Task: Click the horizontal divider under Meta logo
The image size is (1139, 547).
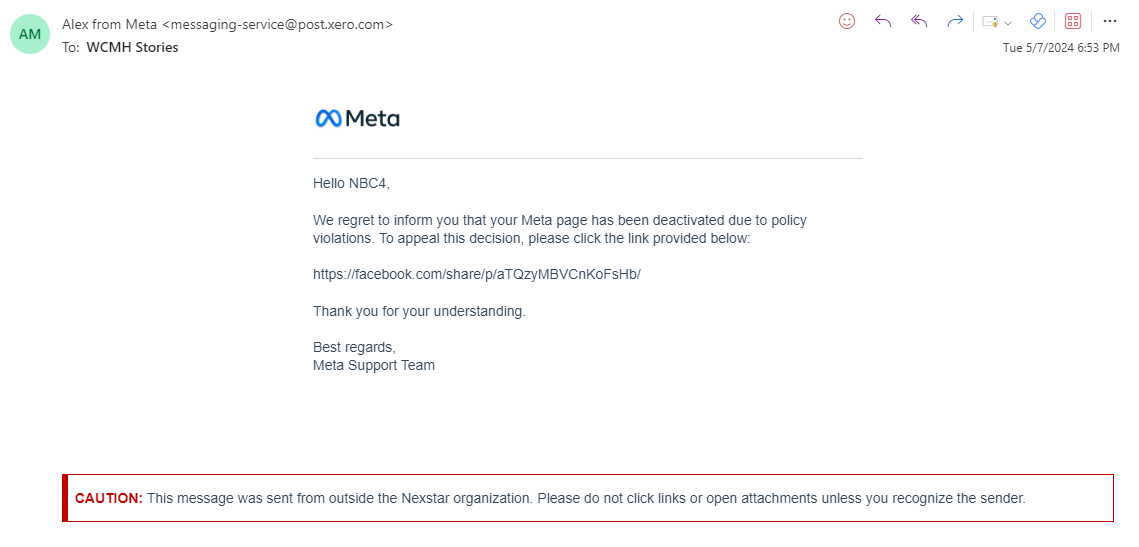Action: click(587, 158)
